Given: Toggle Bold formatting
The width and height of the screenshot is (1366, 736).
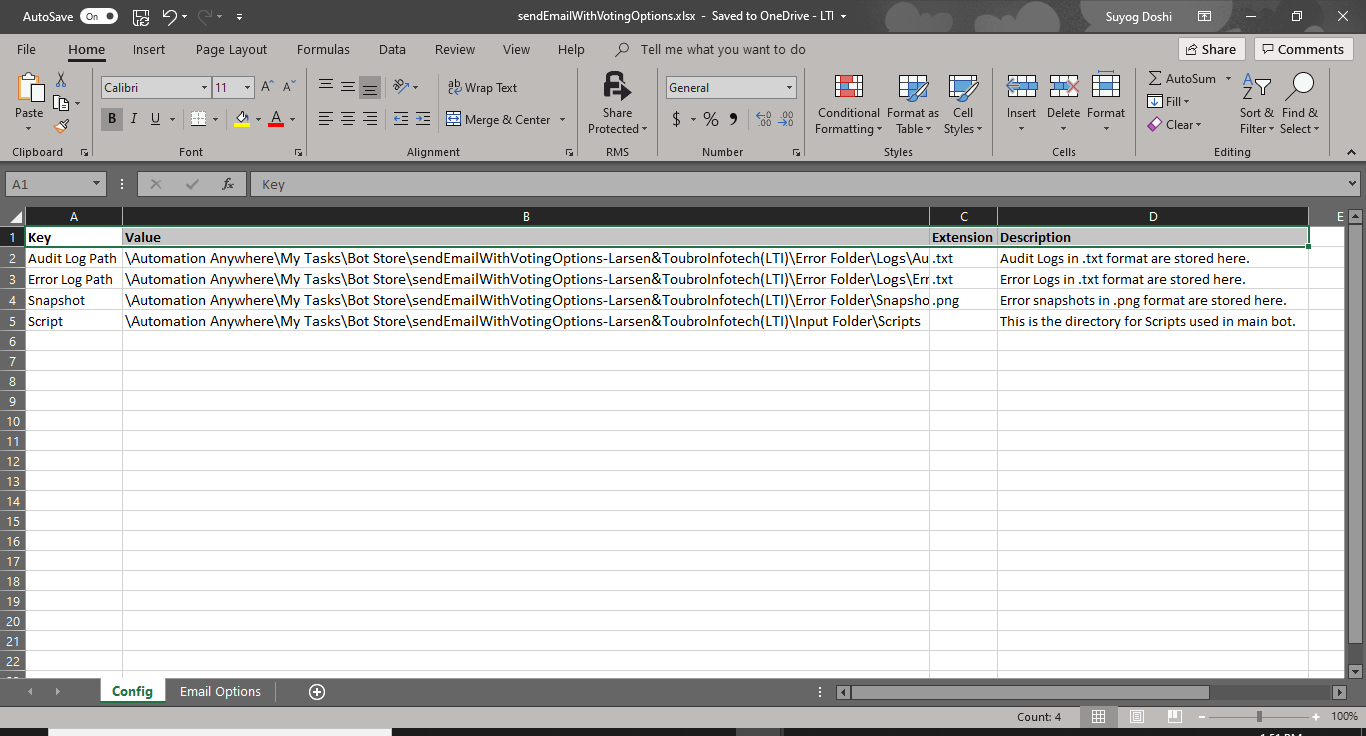Looking at the screenshot, I should 111,119.
